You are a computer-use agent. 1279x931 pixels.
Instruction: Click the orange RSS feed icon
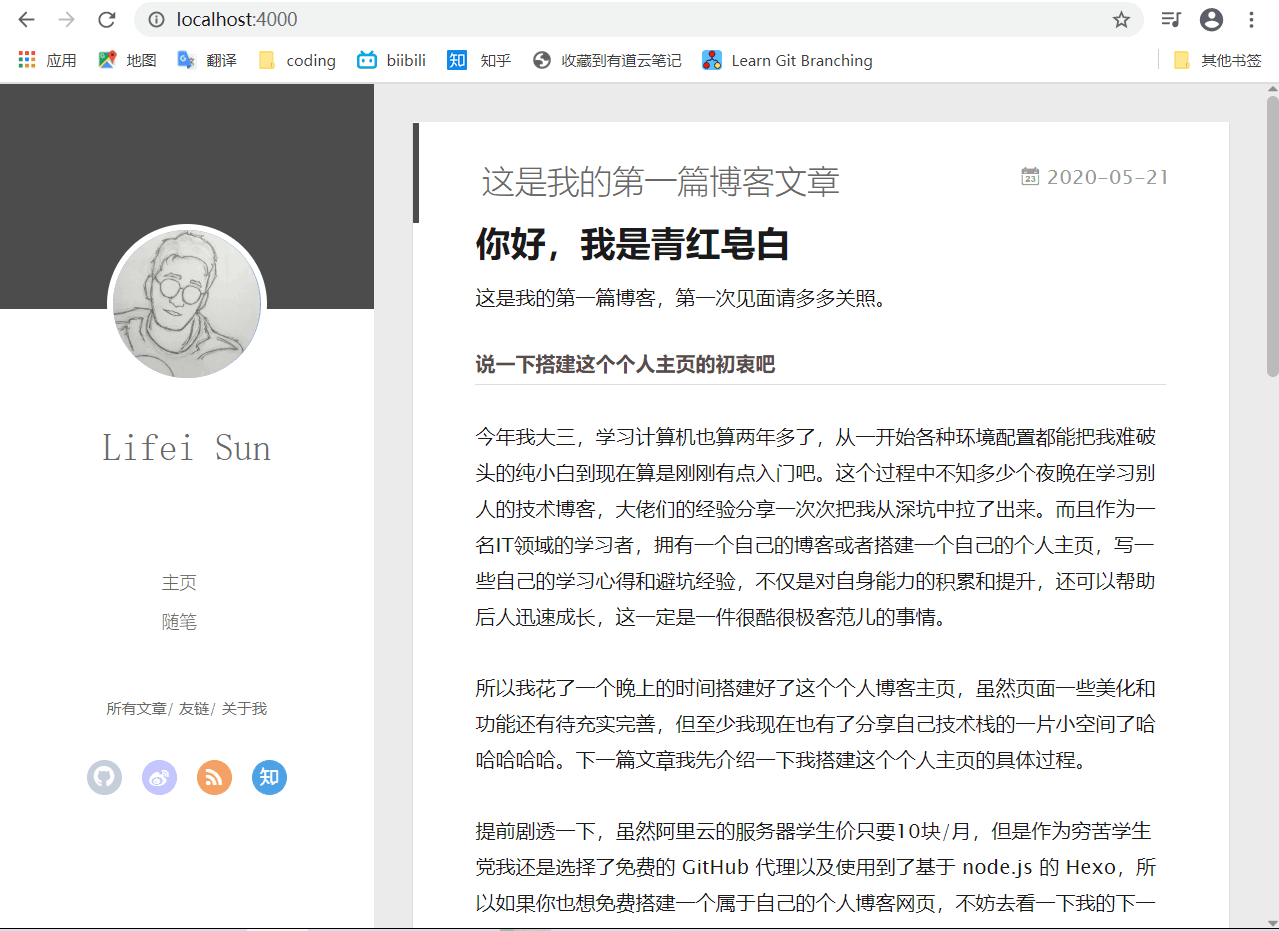click(x=214, y=777)
